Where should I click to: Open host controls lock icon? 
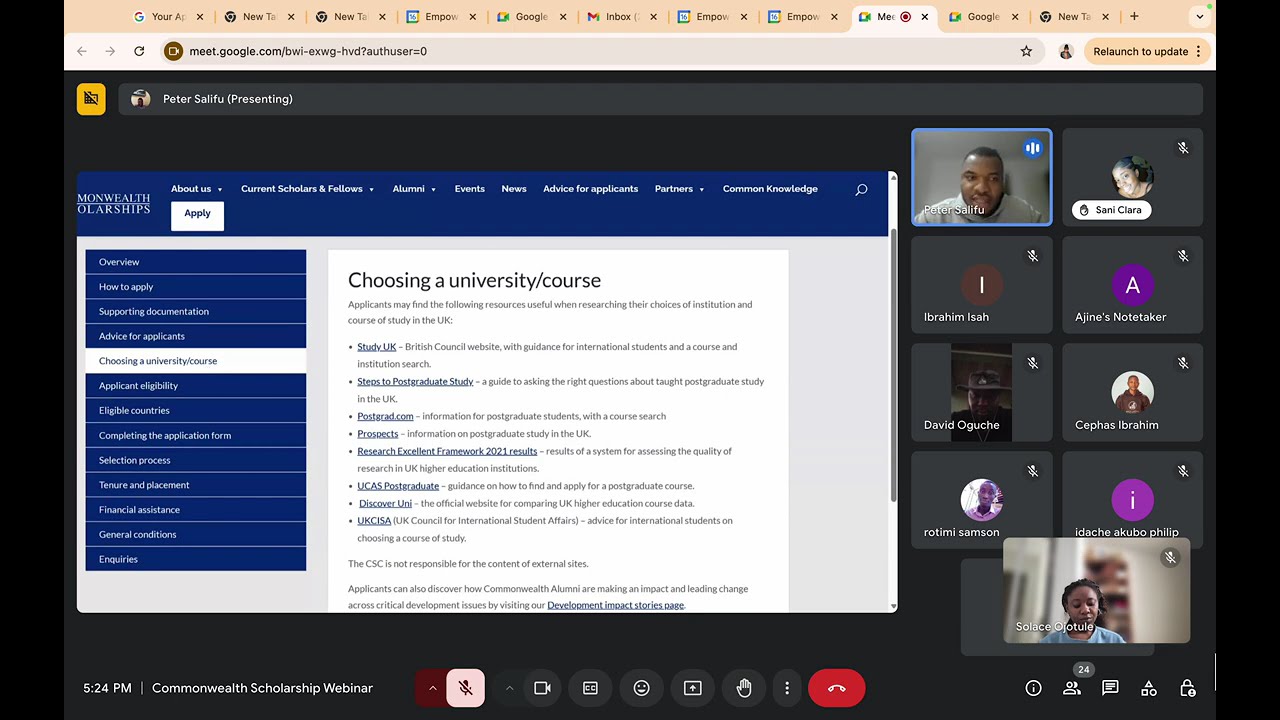pyautogui.click(x=1187, y=688)
